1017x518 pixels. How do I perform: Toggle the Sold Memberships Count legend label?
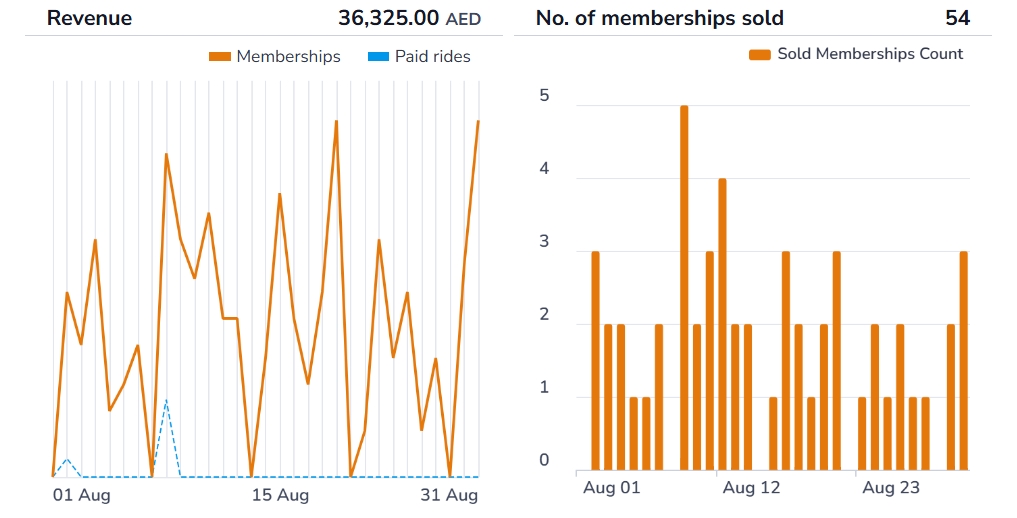coord(870,54)
